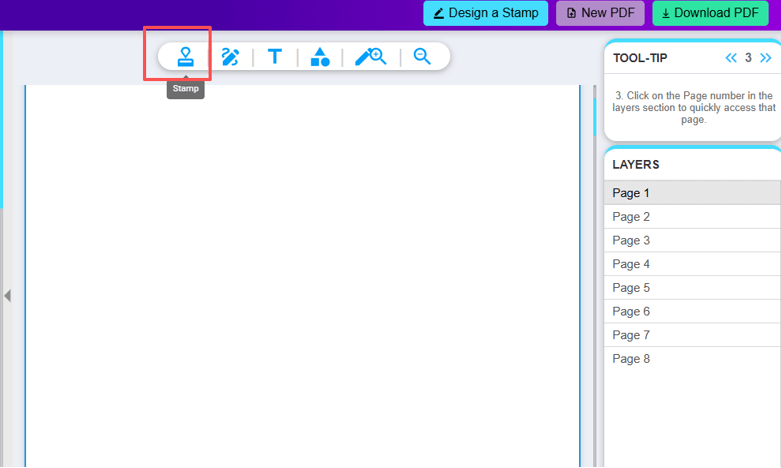
Task: Collapse the left side panel arrow
Action: 7,296
